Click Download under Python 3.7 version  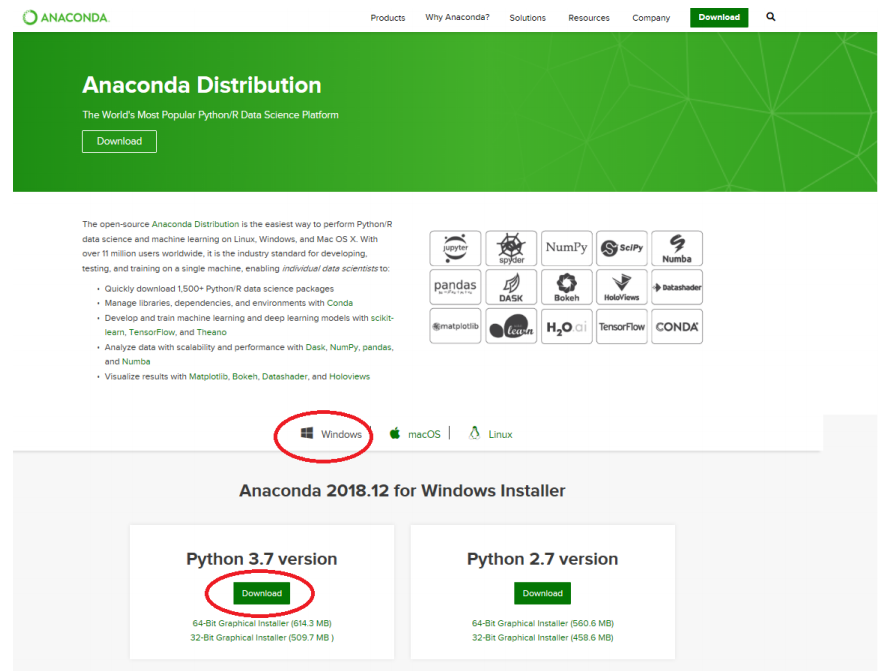point(262,593)
